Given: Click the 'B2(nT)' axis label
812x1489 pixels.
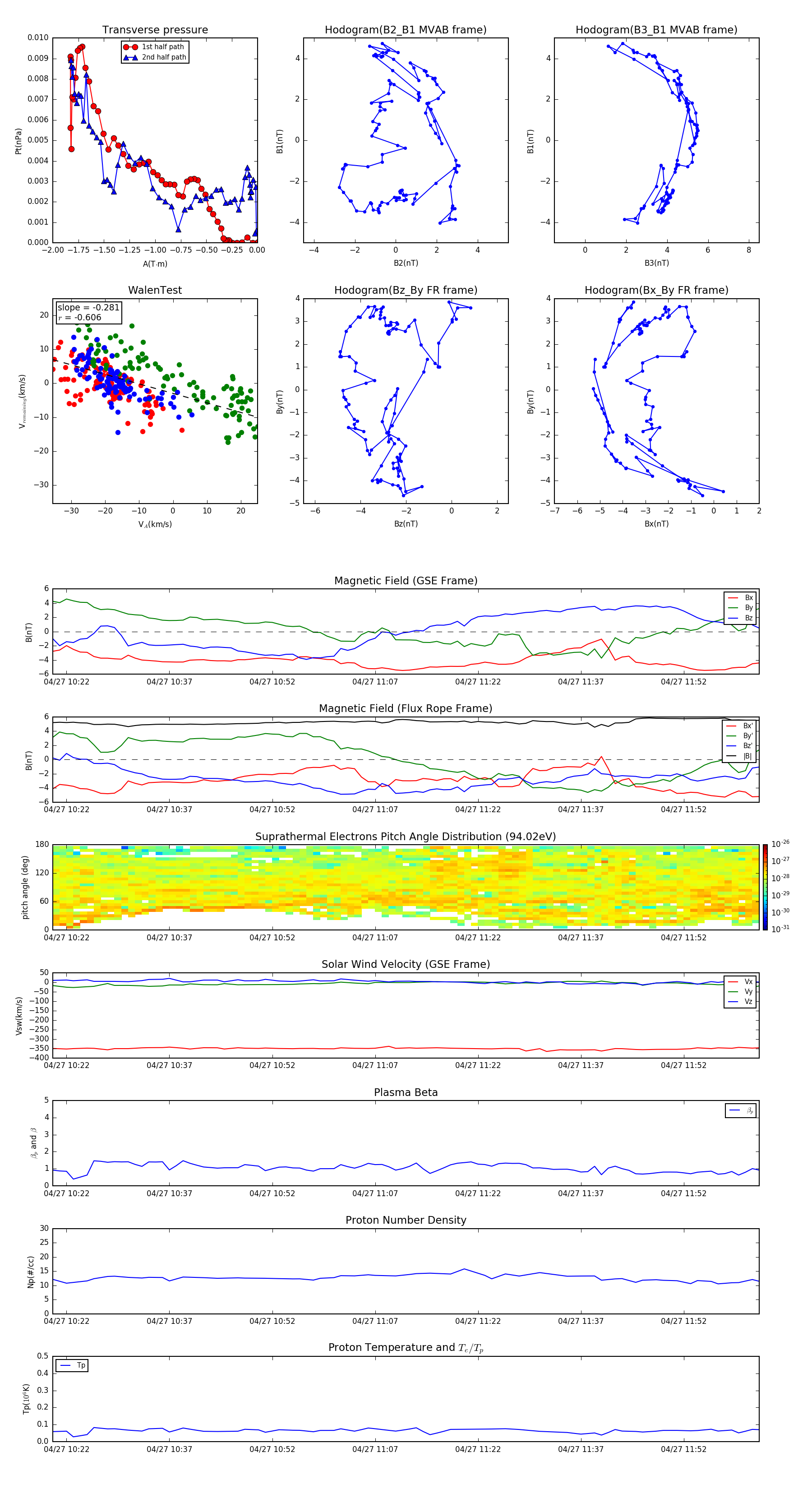Looking at the screenshot, I should tap(406, 263).
